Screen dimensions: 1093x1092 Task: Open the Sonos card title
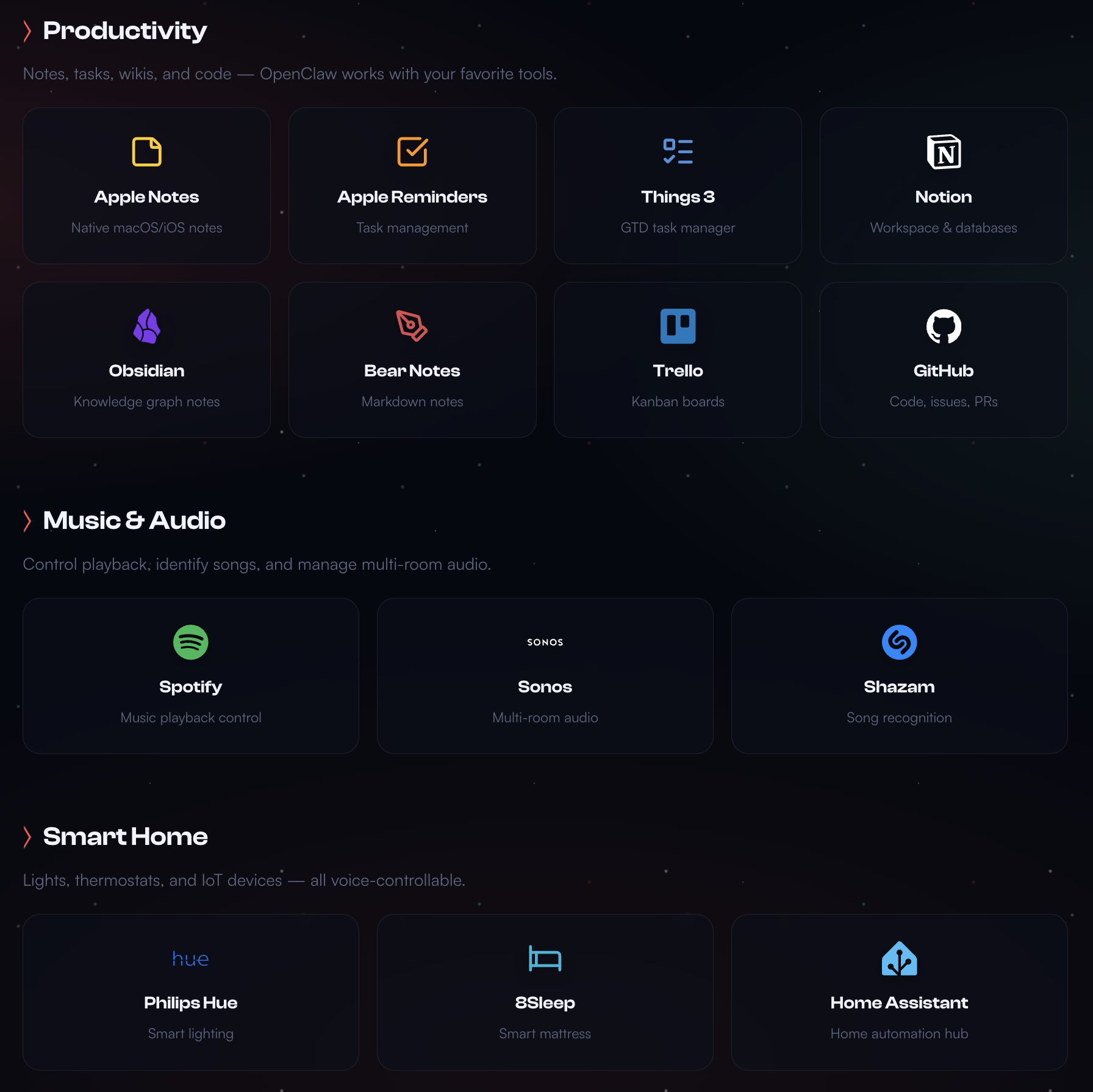tap(545, 687)
